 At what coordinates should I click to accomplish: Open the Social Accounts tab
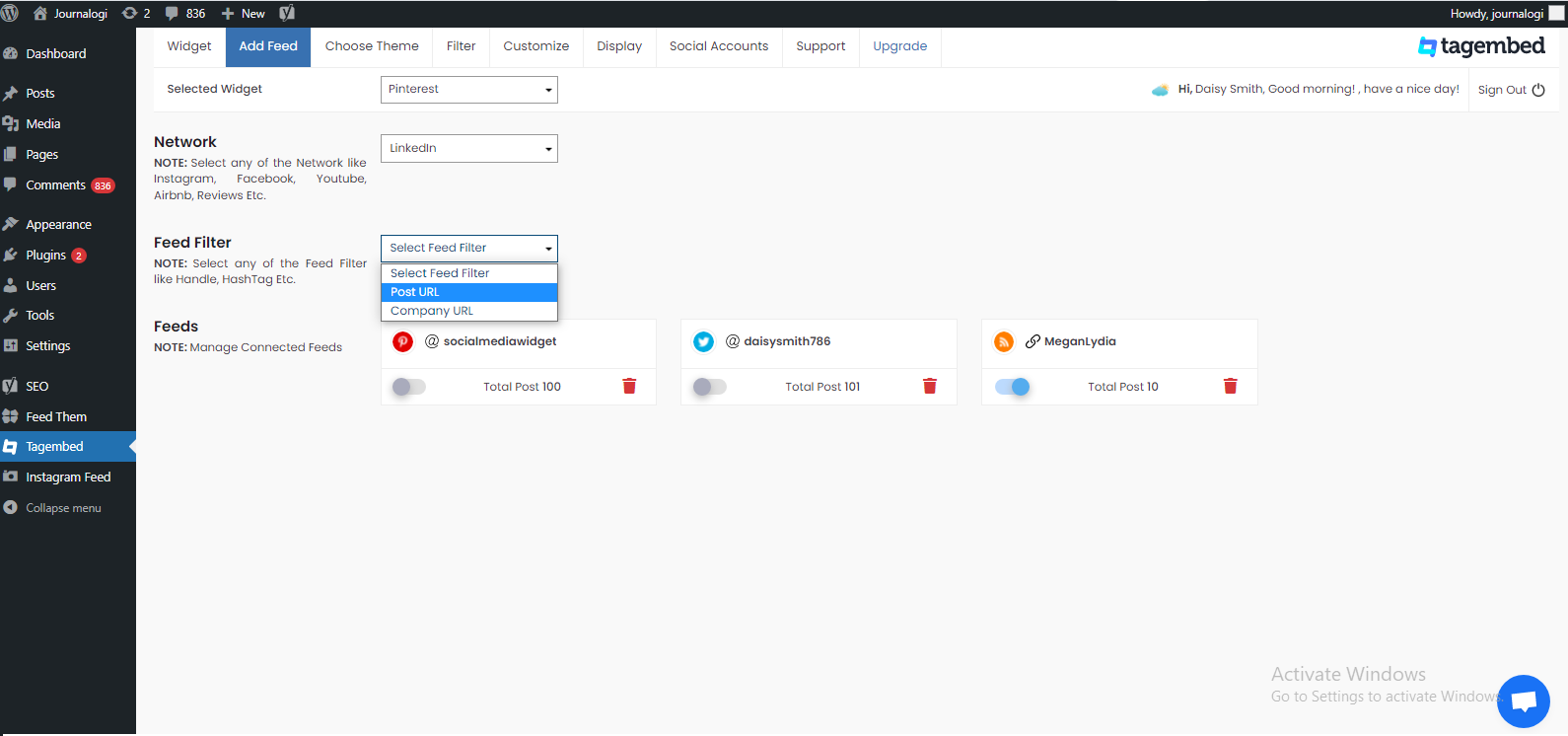point(719,46)
